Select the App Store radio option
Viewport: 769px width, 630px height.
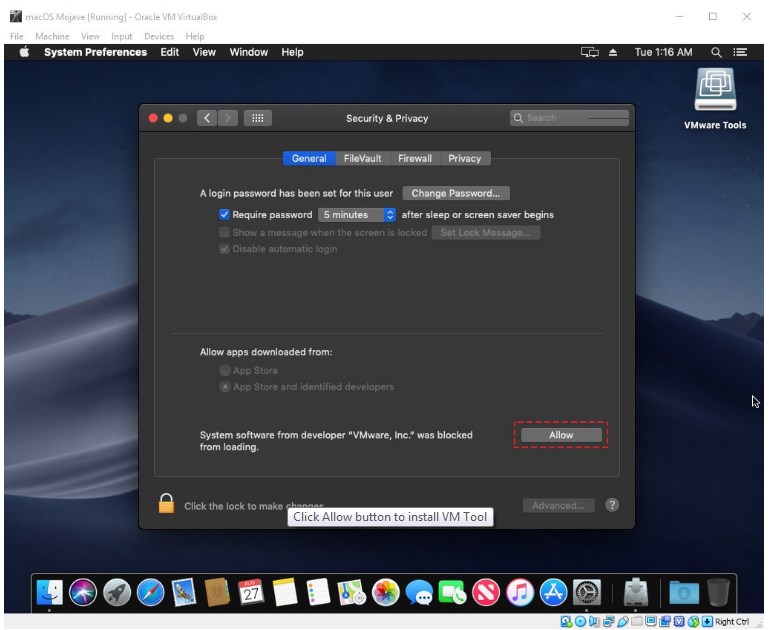225,370
